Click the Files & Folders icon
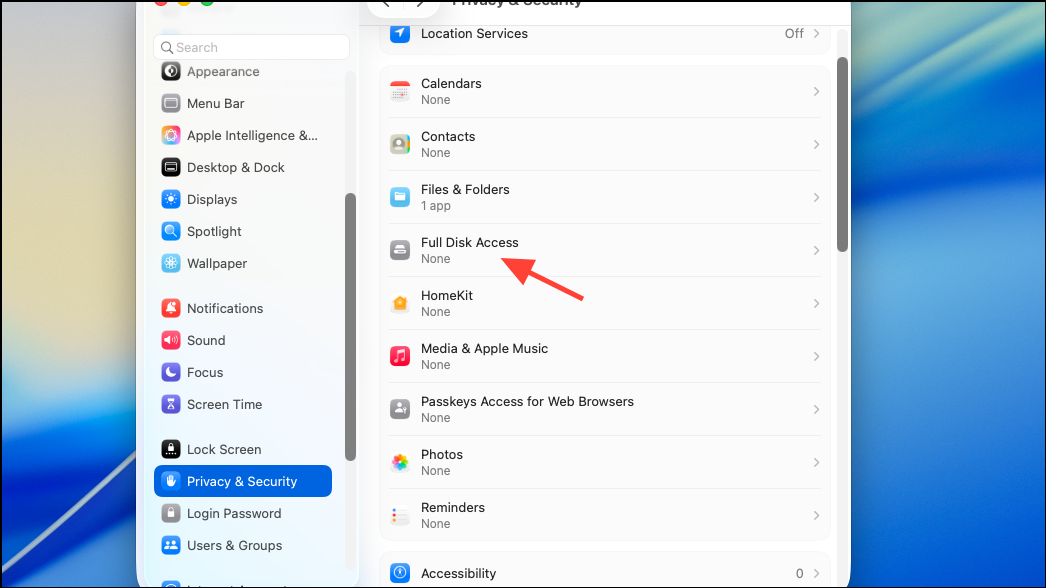Screen dimensions: 1046x588 (x=400, y=197)
